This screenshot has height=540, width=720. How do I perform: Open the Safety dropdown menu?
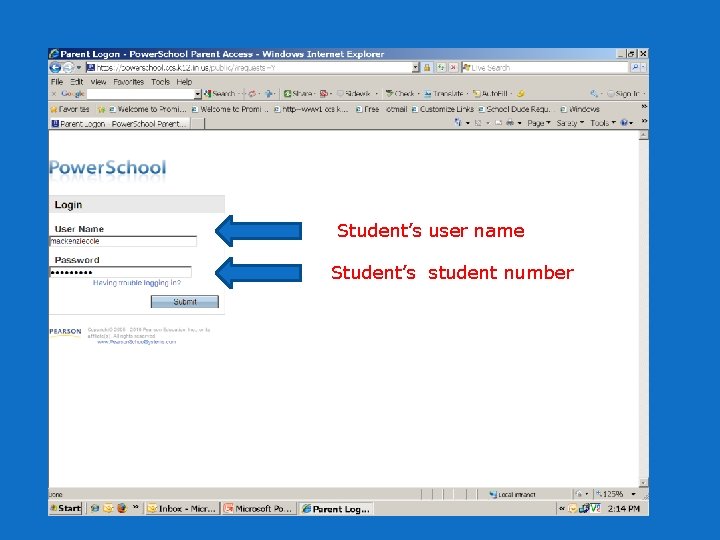click(x=570, y=123)
